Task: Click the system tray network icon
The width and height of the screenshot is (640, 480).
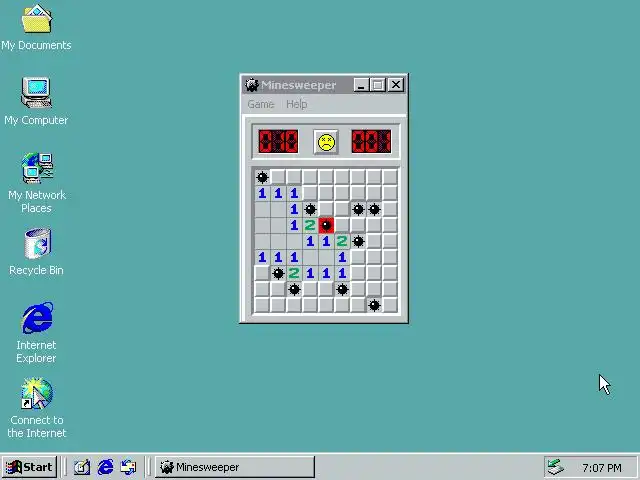Action: tap(556, 467)
